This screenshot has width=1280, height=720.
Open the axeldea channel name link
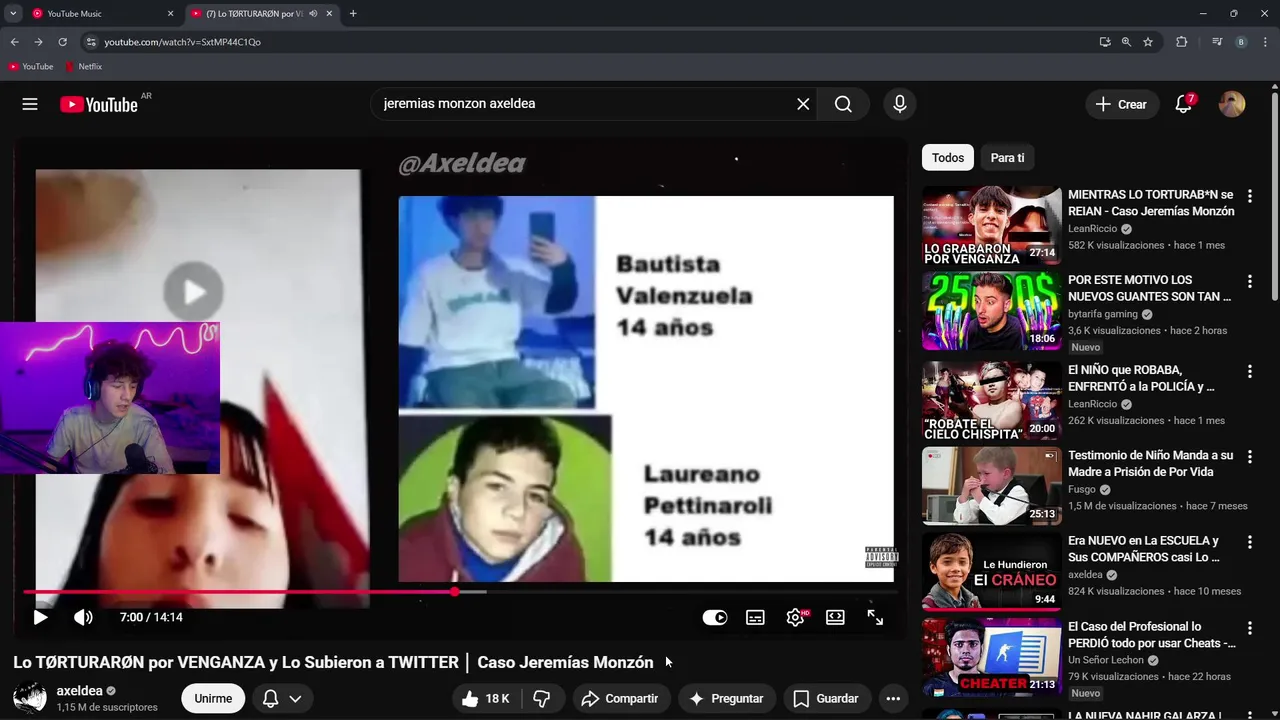tap(79, 691)
